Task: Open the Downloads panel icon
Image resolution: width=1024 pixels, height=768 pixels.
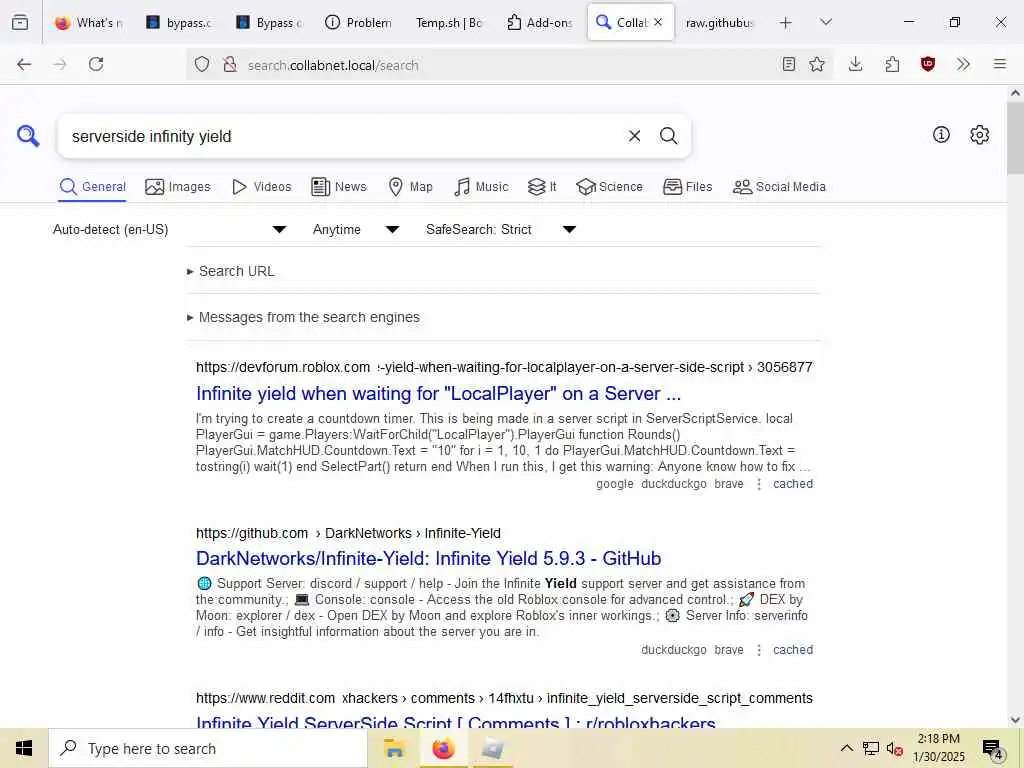Action: tap(856, 64)
